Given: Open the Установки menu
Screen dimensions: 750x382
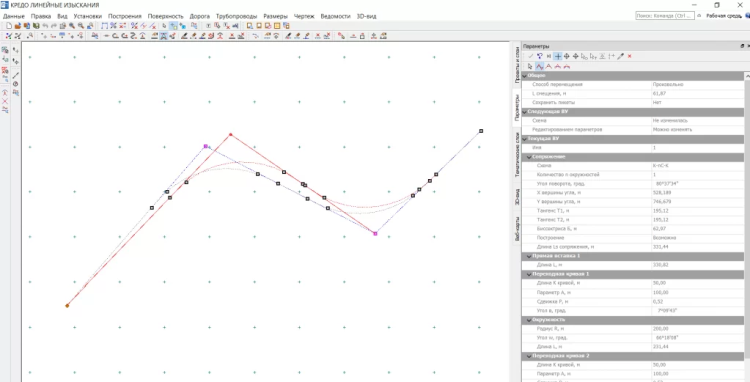Looking at the screenshot, I should [88, 16].
